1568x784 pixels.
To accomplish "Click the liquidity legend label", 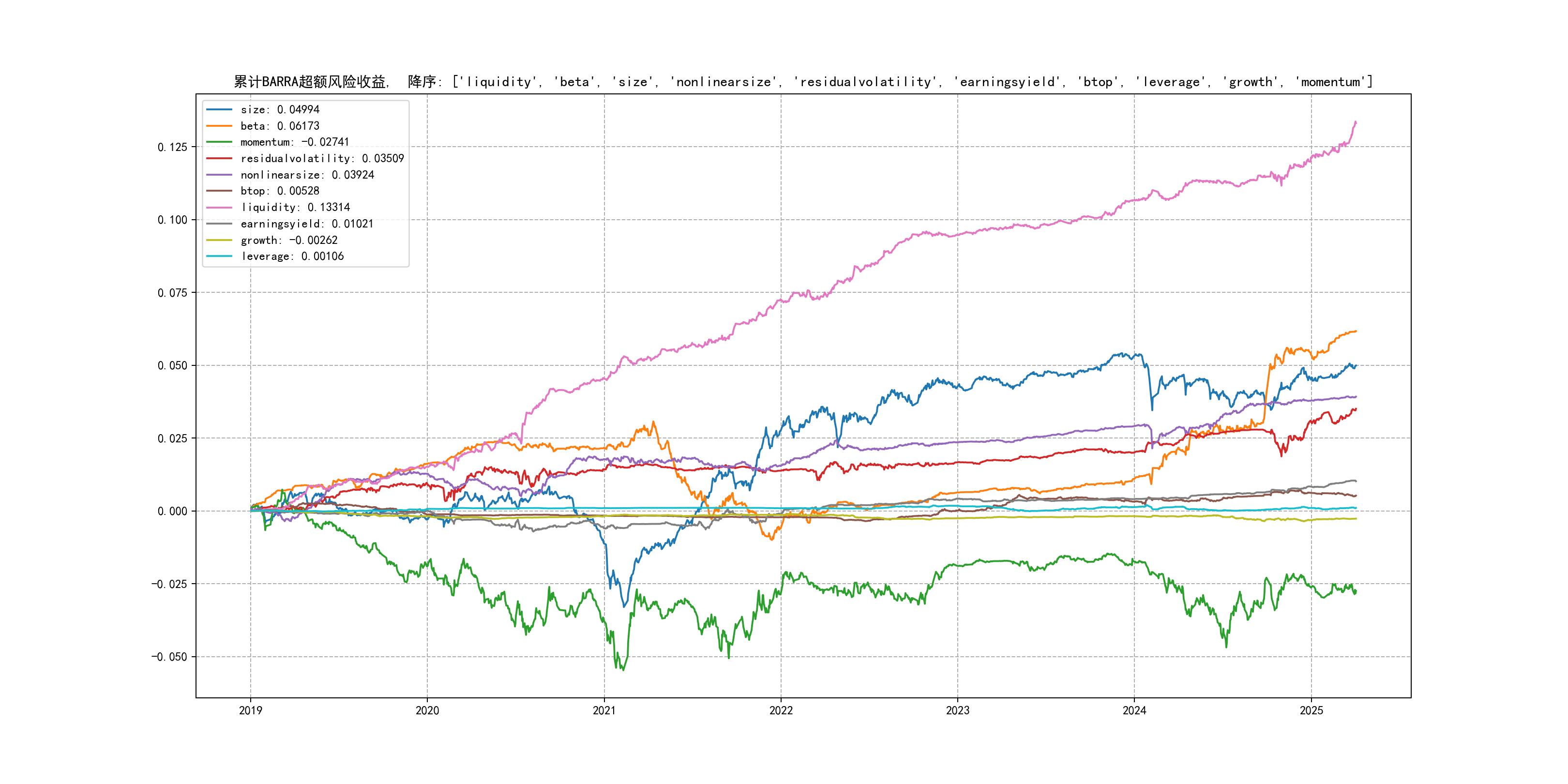I will (295, 208).
